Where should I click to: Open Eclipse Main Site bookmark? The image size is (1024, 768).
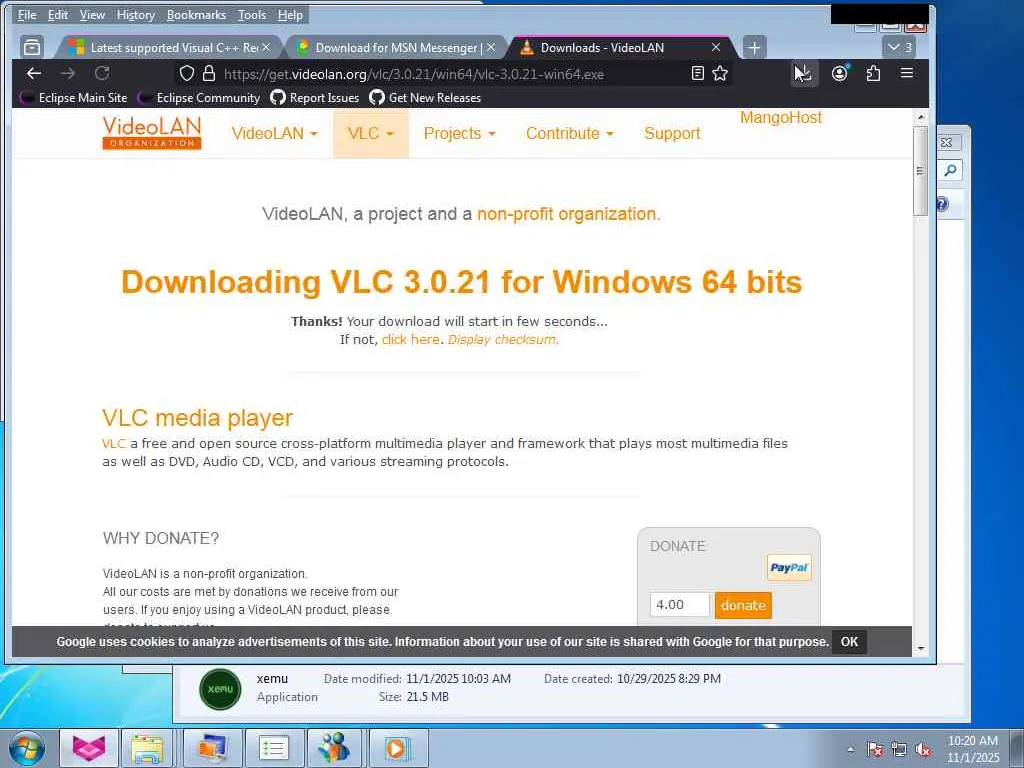click(73, 97)
